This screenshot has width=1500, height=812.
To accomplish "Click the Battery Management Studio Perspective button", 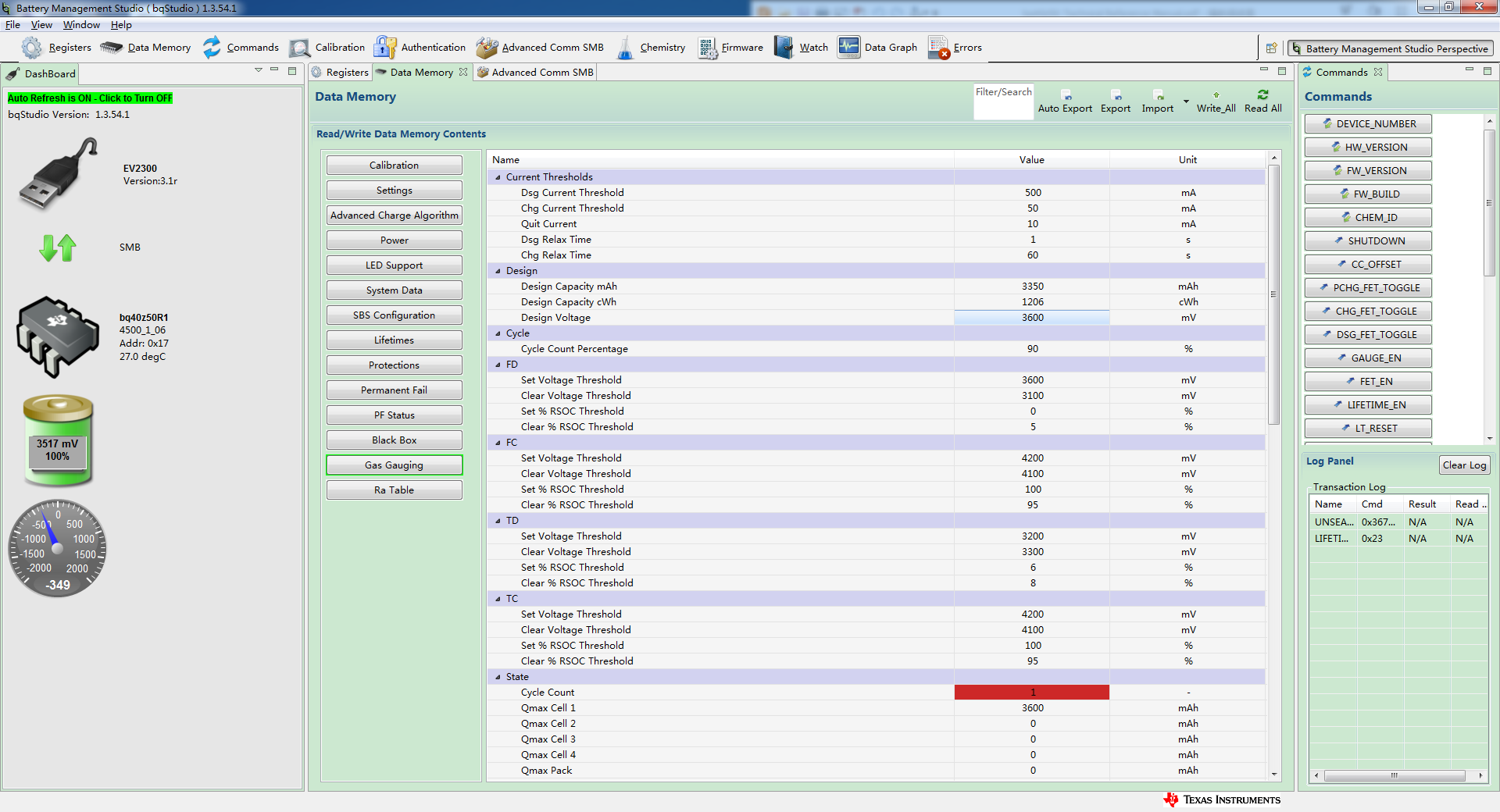I will point(1391,48).
